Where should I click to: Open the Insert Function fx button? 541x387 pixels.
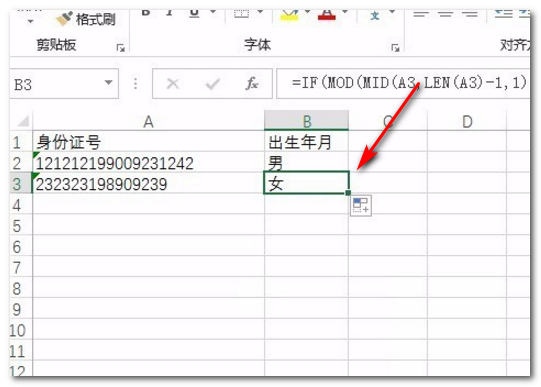(252, 83)
